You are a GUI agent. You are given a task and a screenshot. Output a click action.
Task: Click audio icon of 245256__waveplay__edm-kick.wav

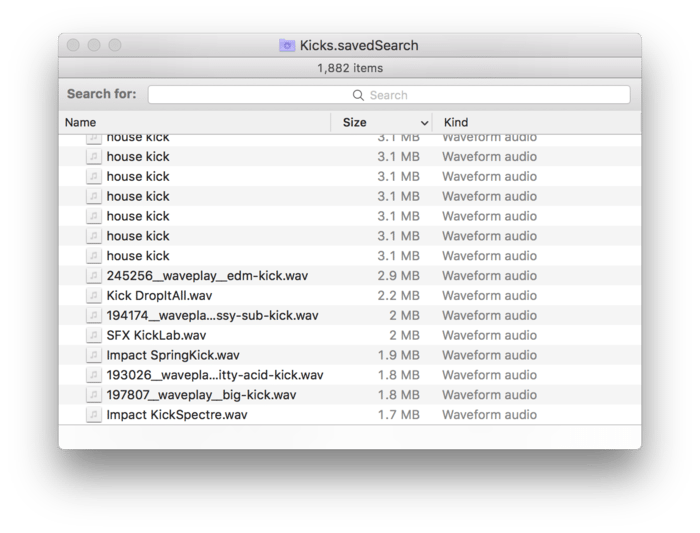tap(93, 275)
